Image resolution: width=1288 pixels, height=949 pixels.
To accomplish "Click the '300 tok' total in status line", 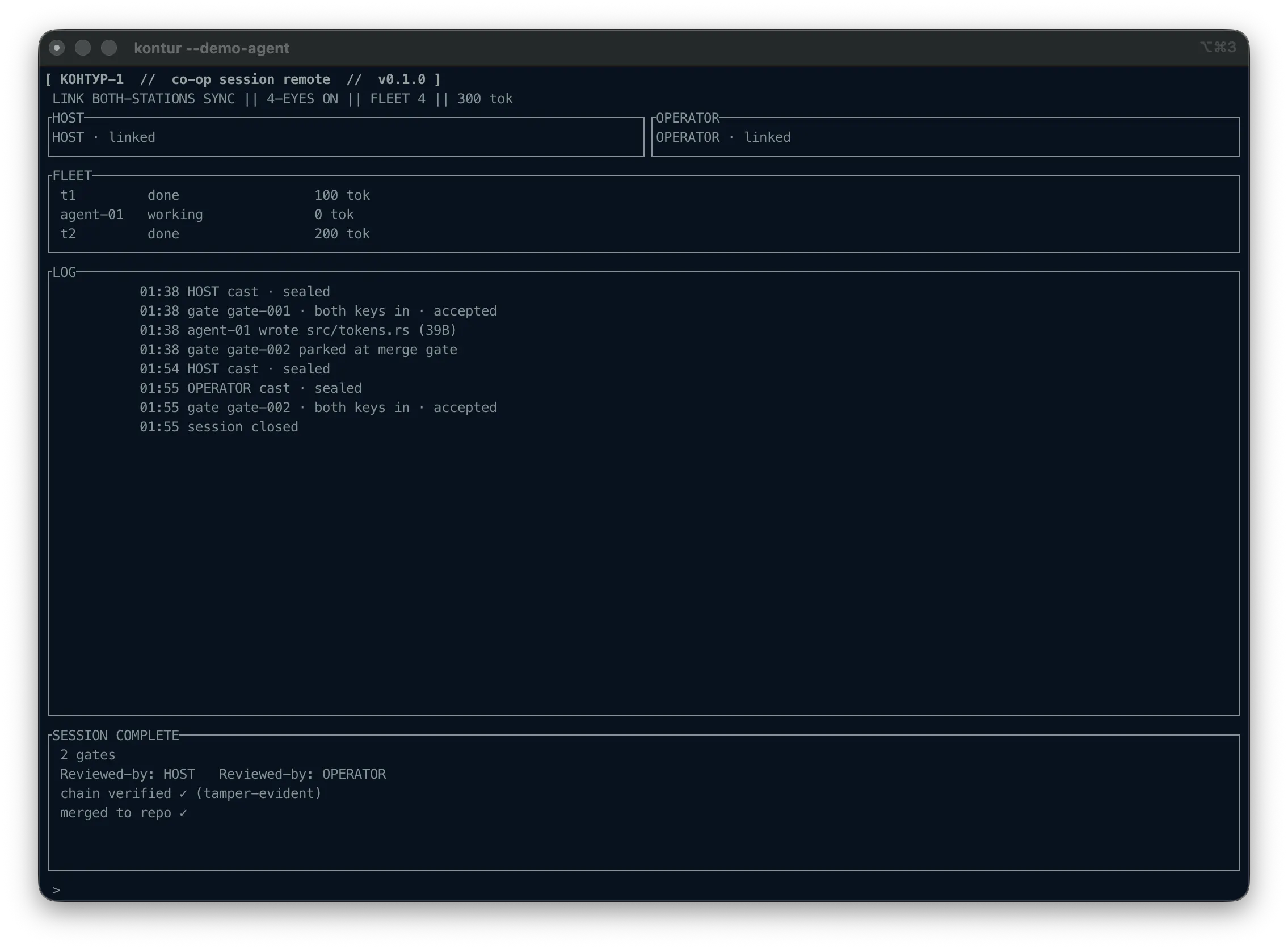I will click(x=485, y=99).
